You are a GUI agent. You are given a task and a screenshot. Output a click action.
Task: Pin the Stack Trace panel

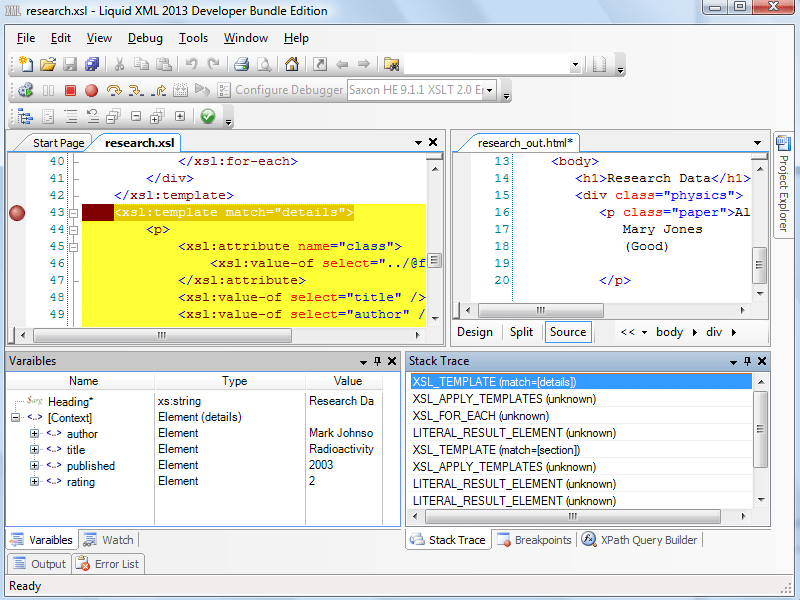click(747, 361)
